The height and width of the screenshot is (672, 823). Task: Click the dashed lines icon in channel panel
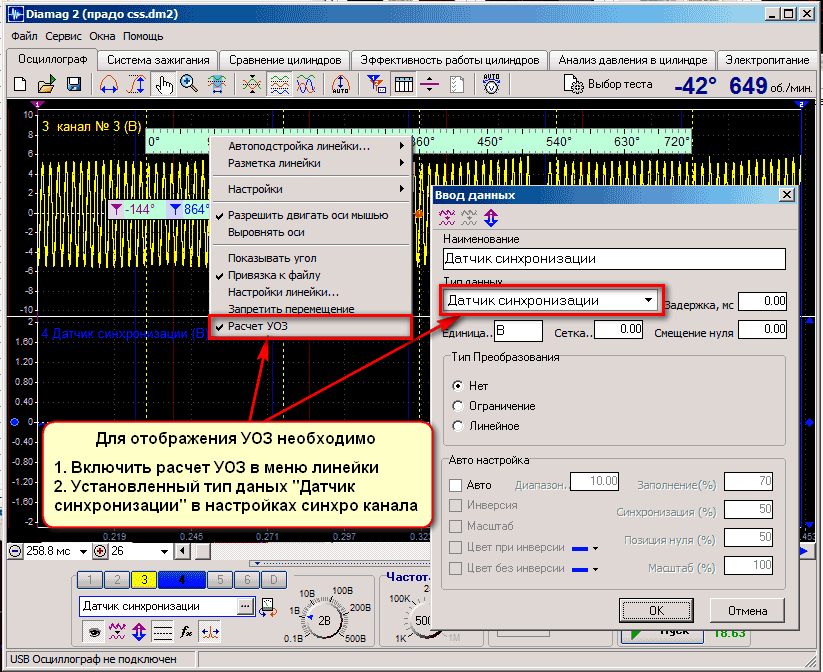point(163,632)
